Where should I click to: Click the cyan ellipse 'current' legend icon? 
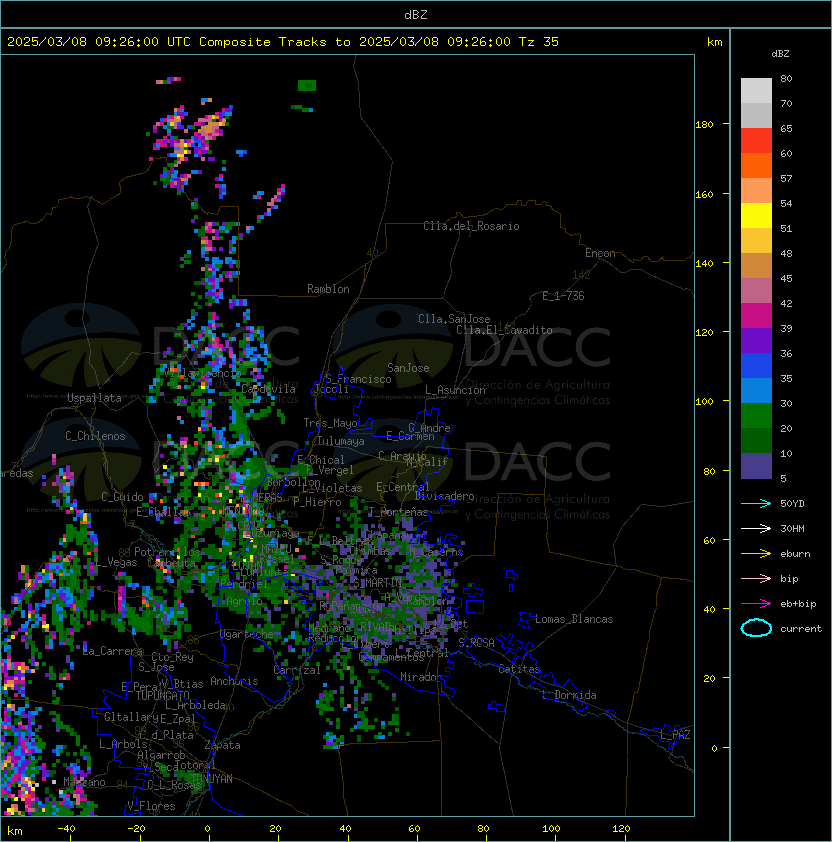(756, 628)
